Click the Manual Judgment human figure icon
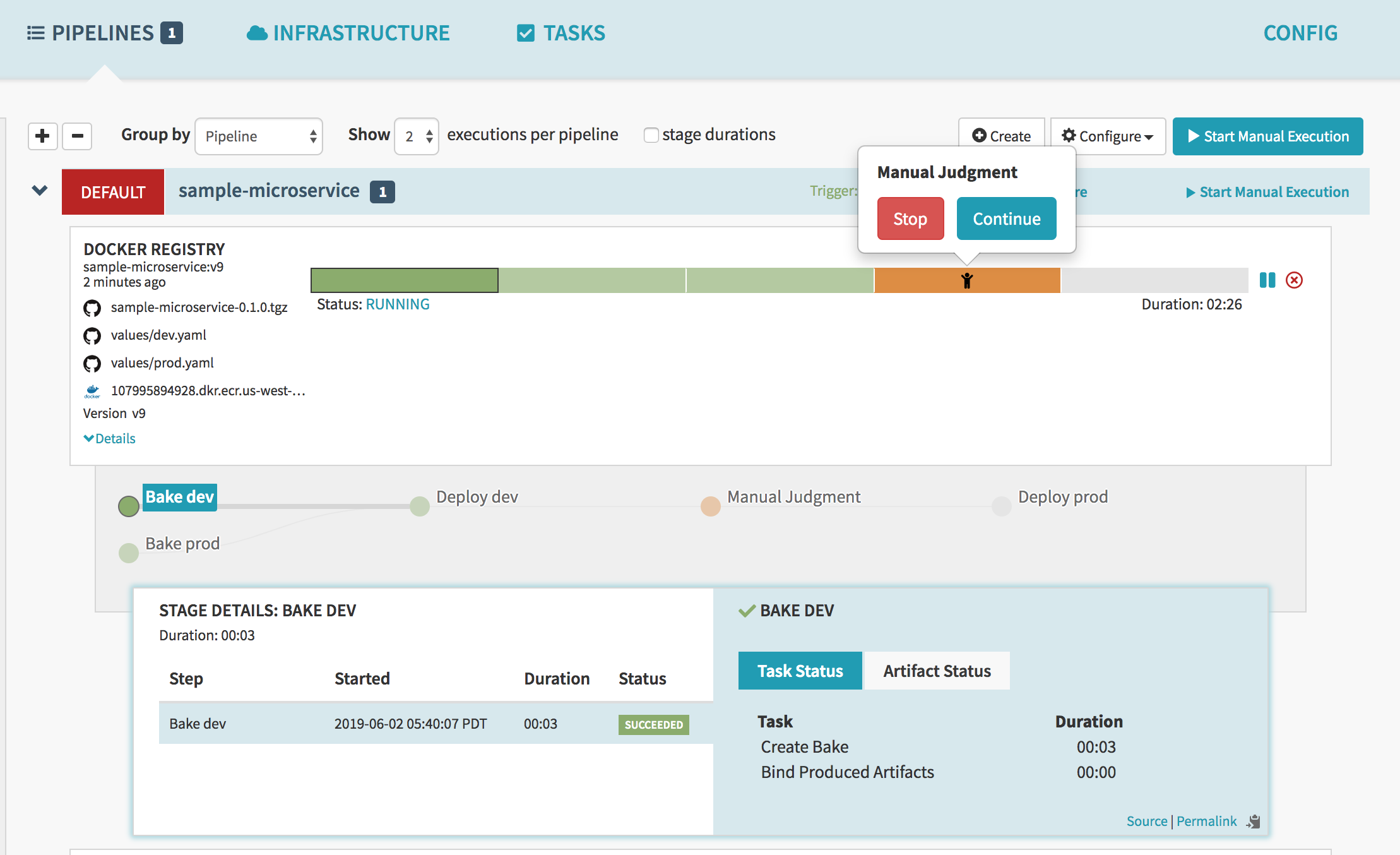Screen dimensions: 1400x855 (x=964, y=280)
